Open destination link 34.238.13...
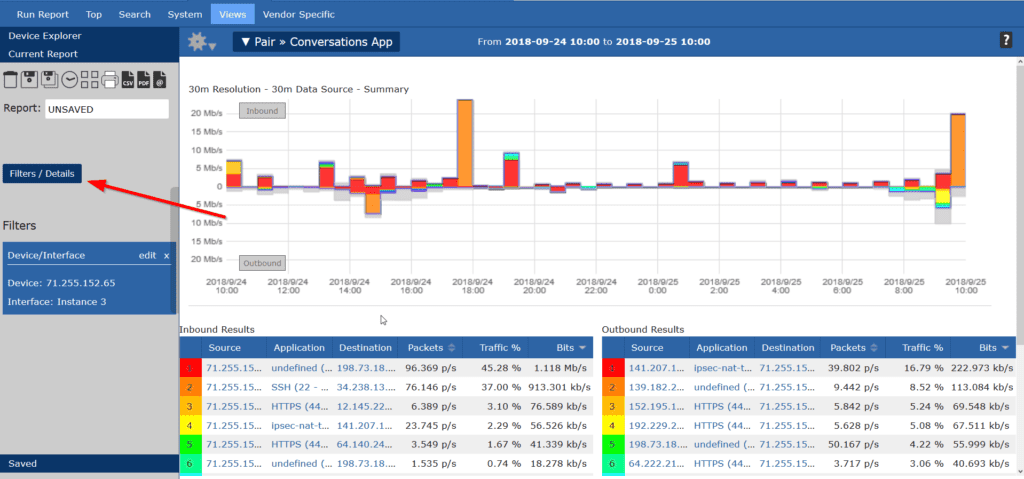Viewport: 1024px width, 479px height. point(364,387)
